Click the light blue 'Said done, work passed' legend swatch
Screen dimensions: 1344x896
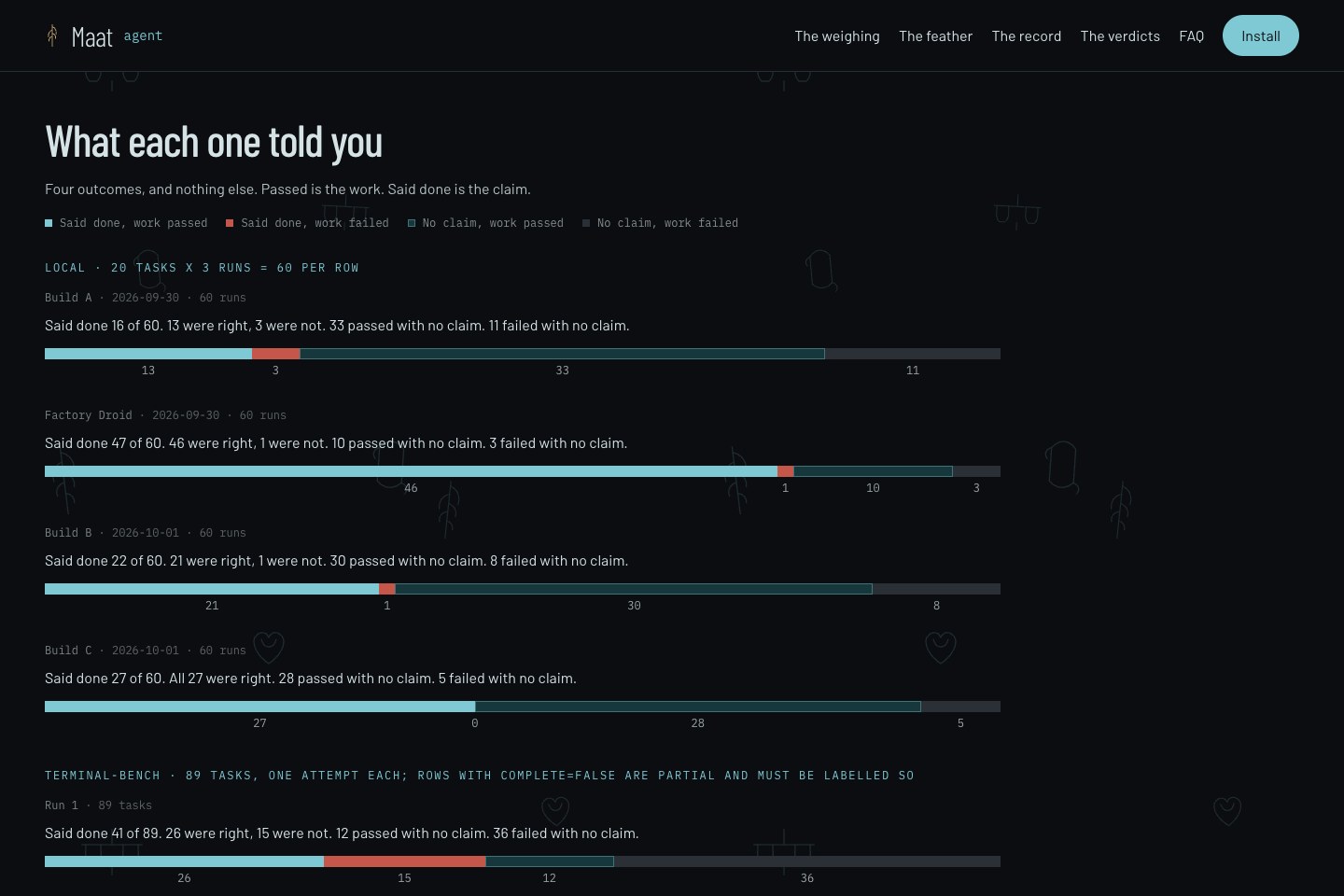click(x=49, y=223)
